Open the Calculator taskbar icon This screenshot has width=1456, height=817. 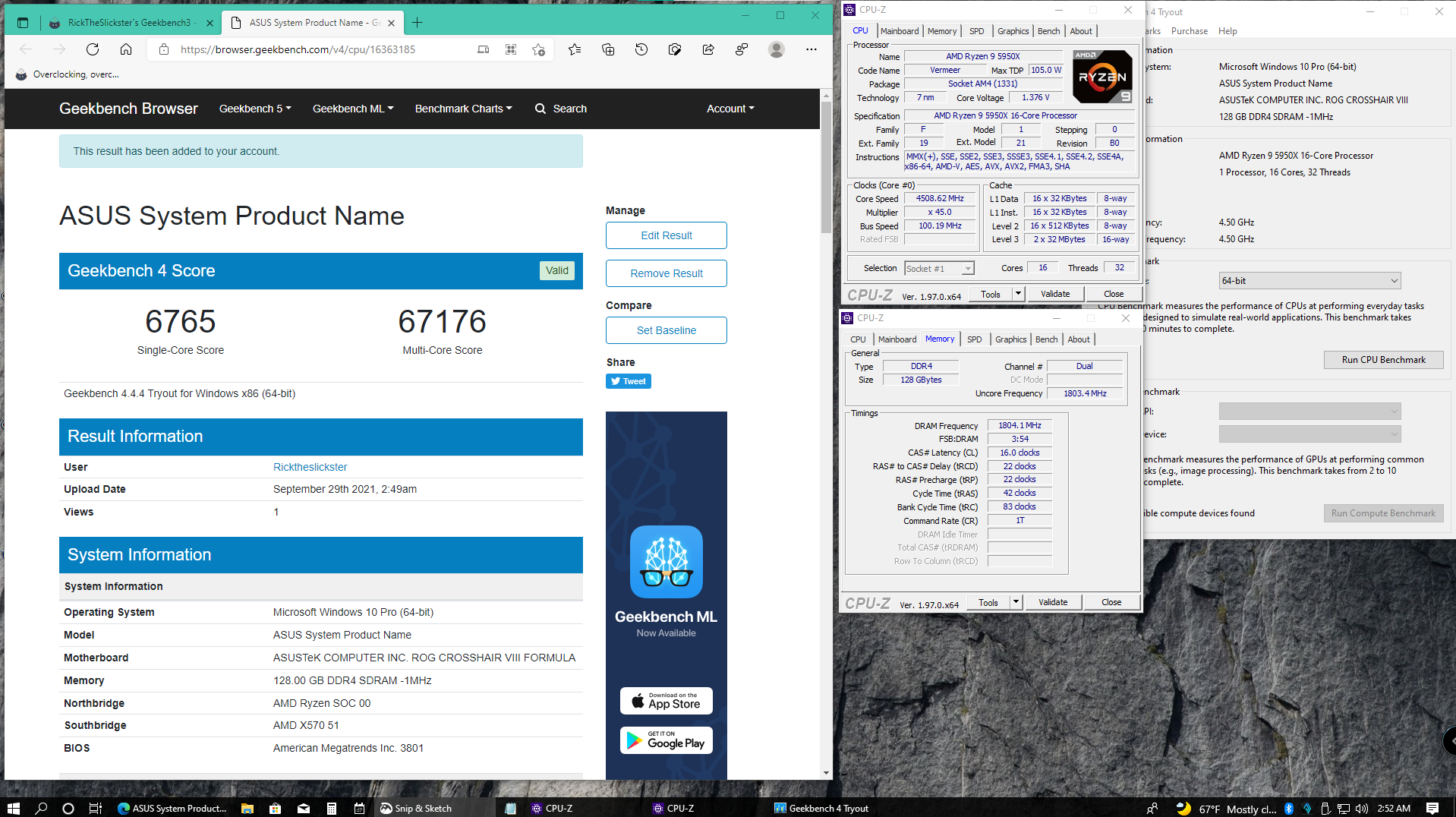click(x=332, y=808)
